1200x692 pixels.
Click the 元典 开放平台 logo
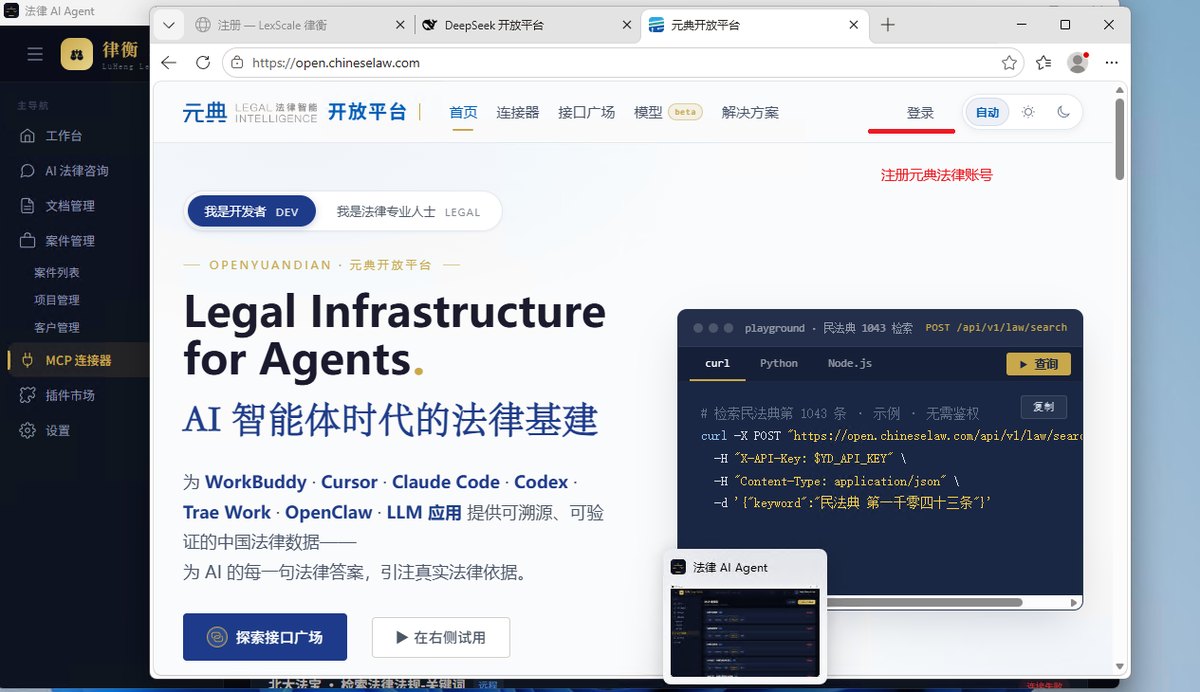coord(295,112)
